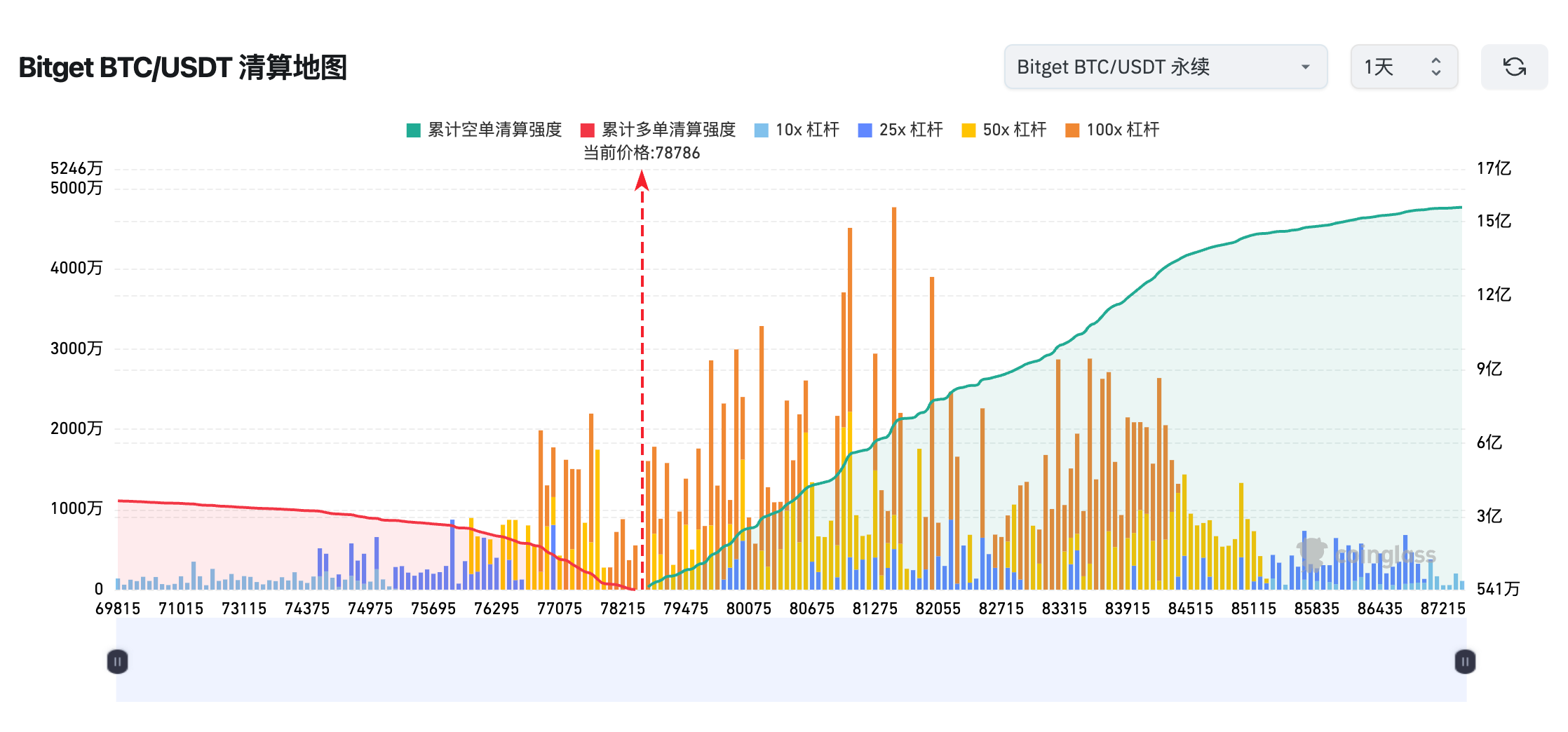The image size is (1568, 732).
Task: Click the 当前价格:78786 label
Action: tap(642, 153)
